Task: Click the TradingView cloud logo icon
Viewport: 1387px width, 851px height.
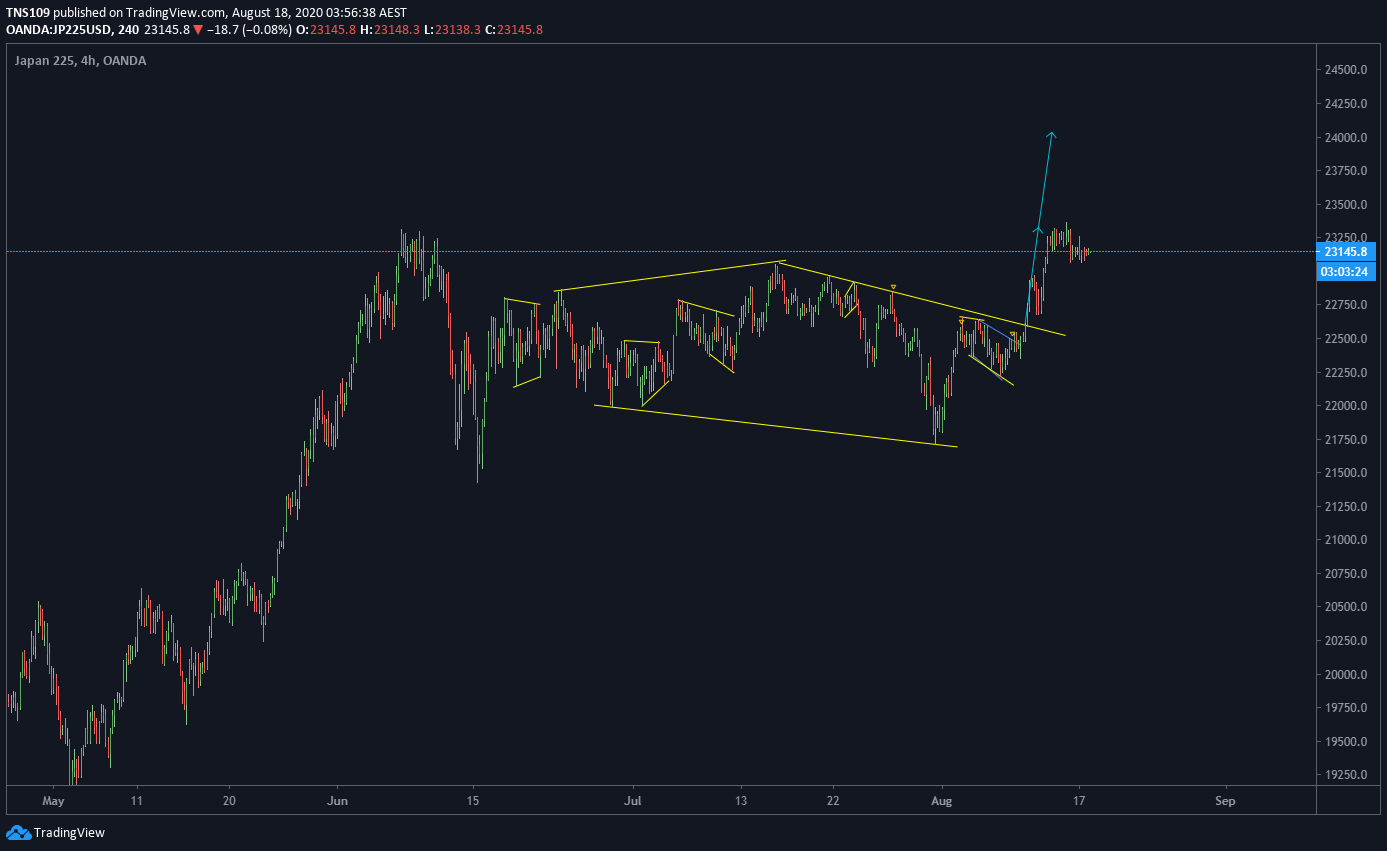Action: 18,832
